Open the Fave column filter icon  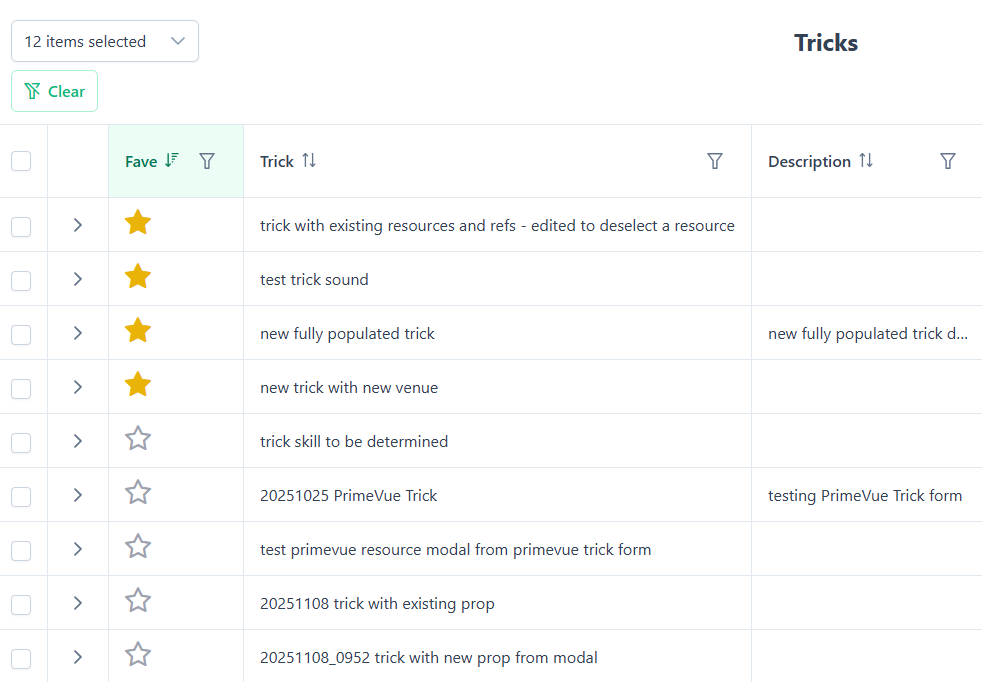pyautogui.click(x=207, y=161)
